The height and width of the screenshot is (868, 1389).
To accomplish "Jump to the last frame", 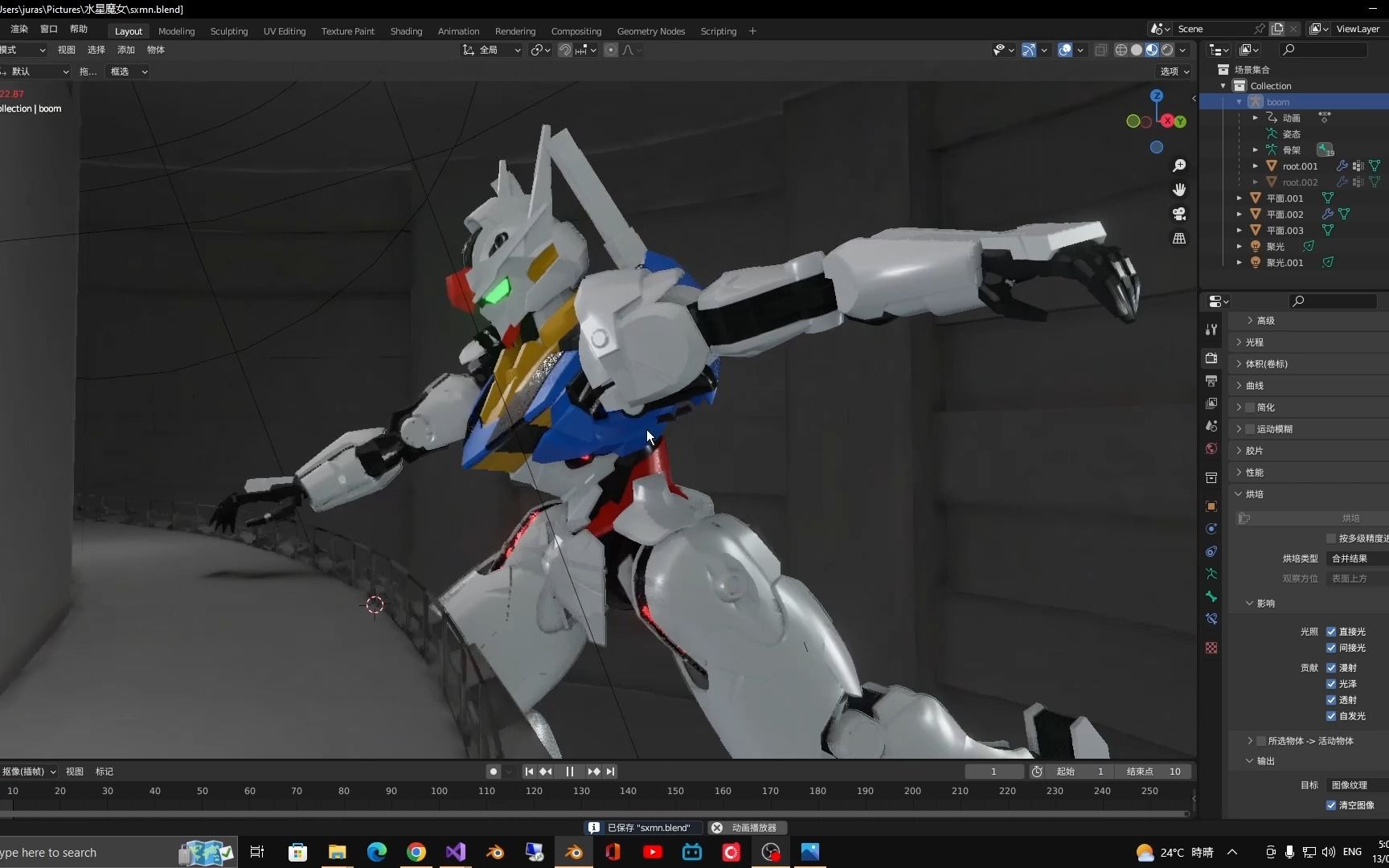I will pyautogui.click(x=611, y=772).
